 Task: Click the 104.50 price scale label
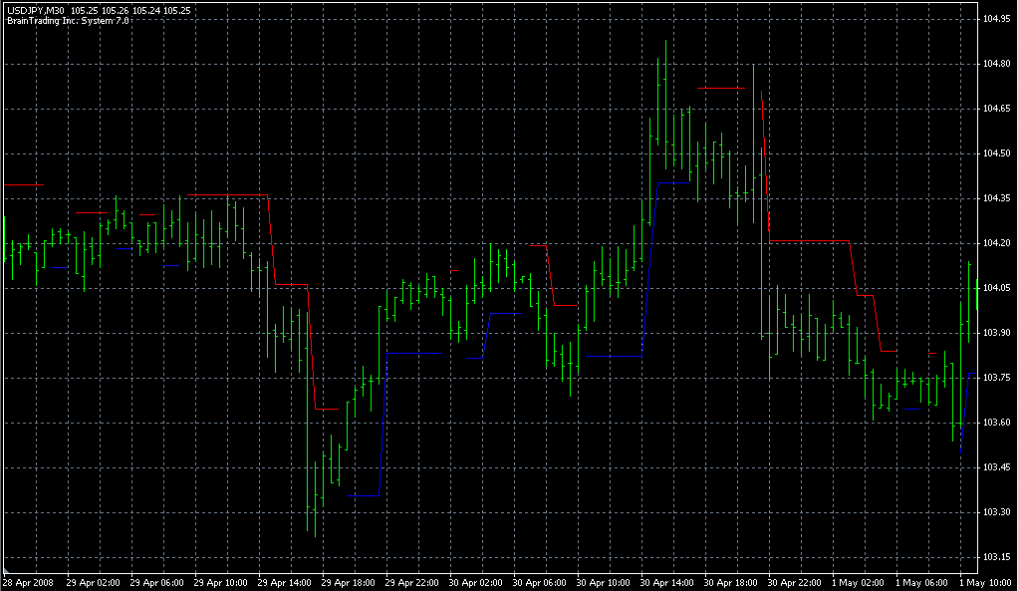(996, 153)
